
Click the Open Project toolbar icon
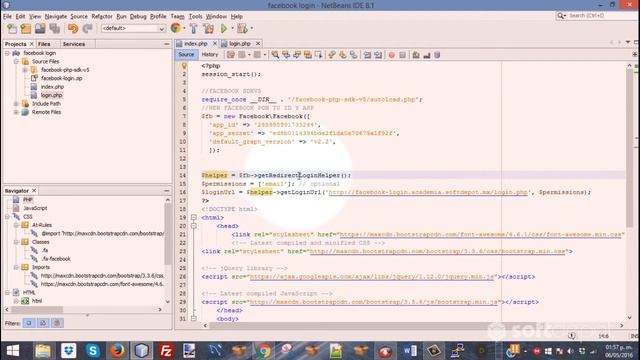(x=40, y=29)
